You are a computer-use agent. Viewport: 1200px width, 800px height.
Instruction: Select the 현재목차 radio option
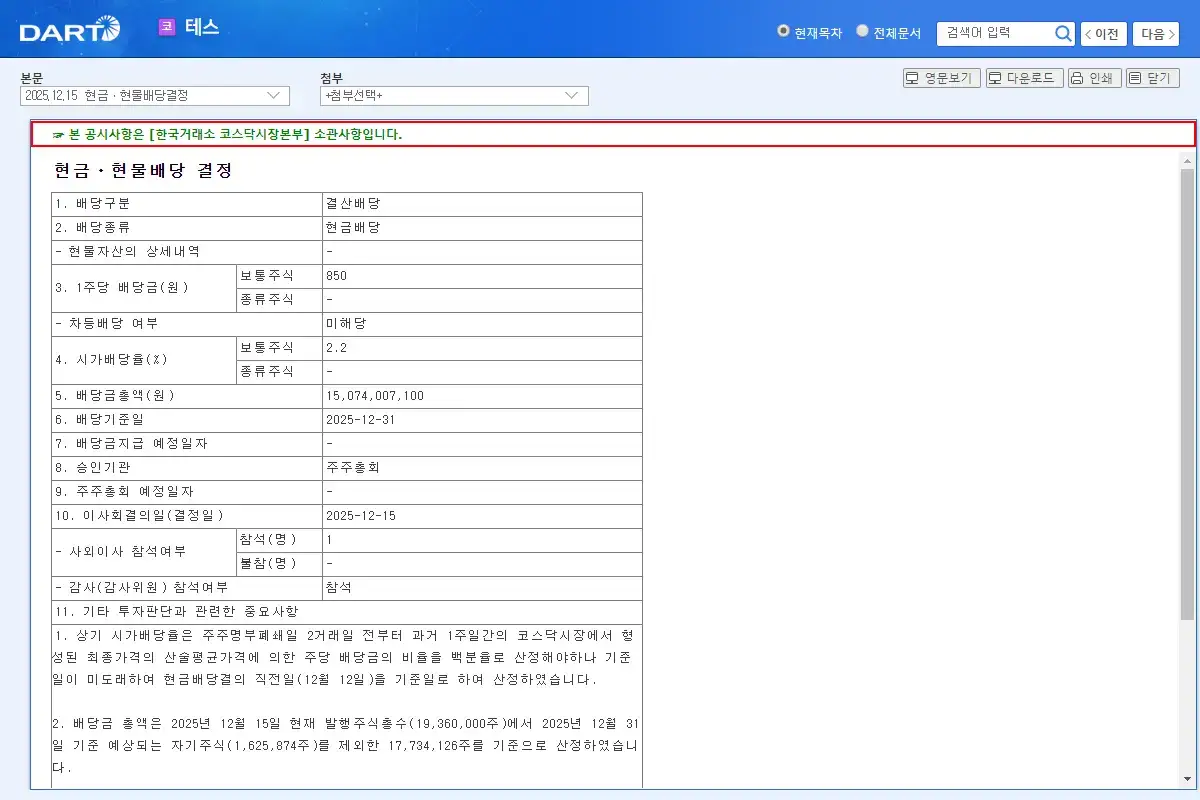click(783, 31)
